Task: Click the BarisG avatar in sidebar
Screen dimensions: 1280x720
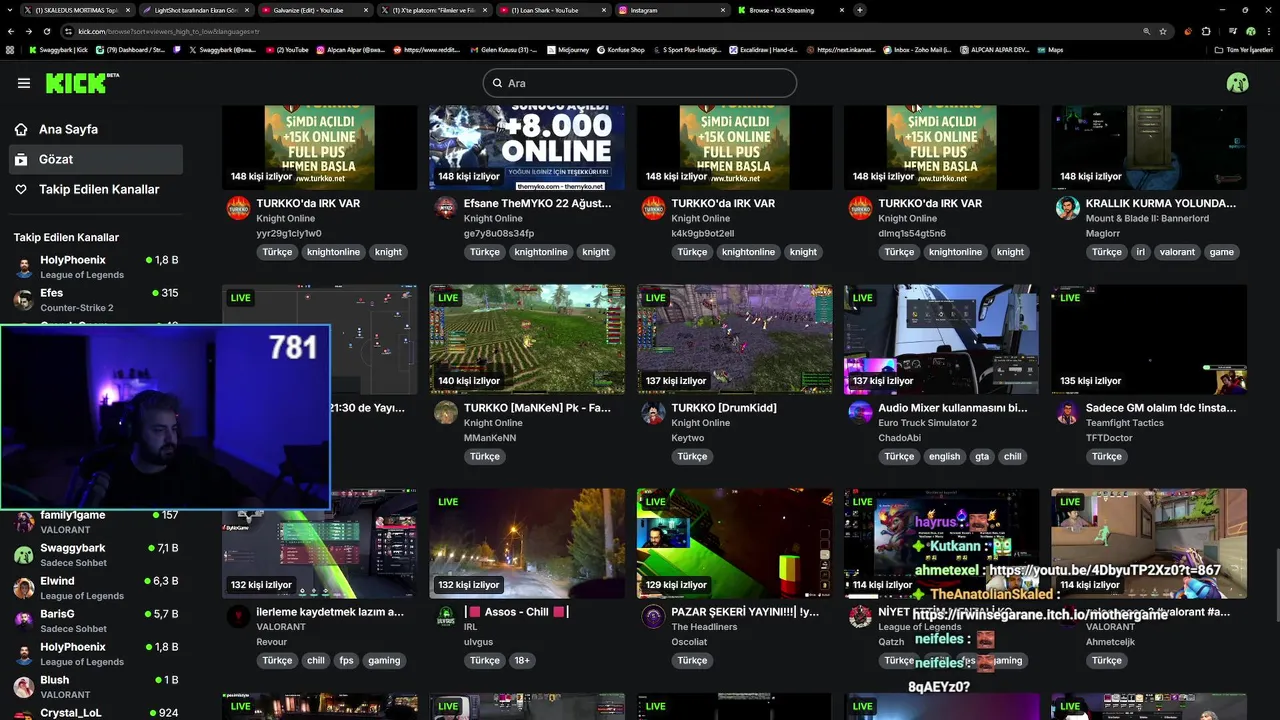Action: [x=24, y=621]
